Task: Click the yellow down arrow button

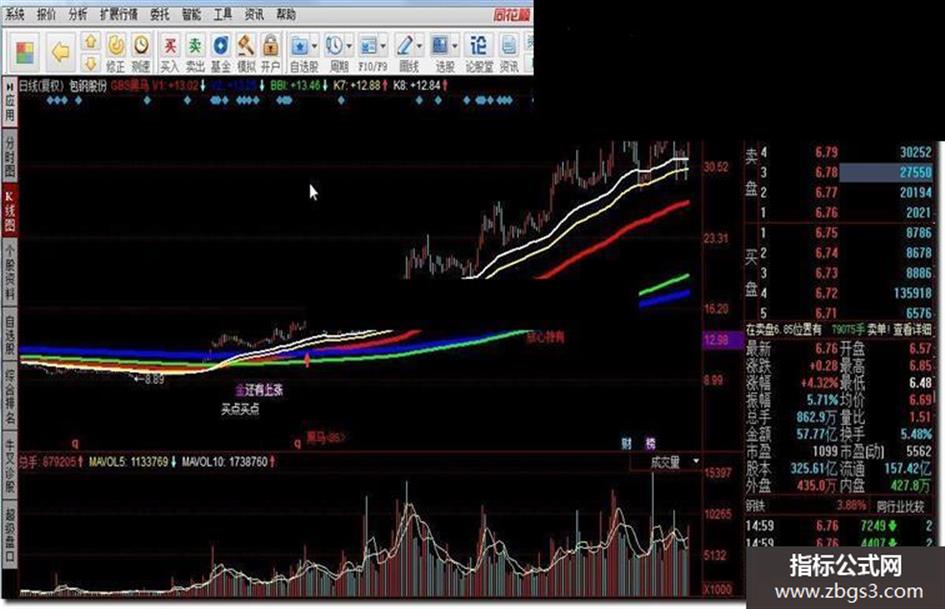Action: pos(90,63)
